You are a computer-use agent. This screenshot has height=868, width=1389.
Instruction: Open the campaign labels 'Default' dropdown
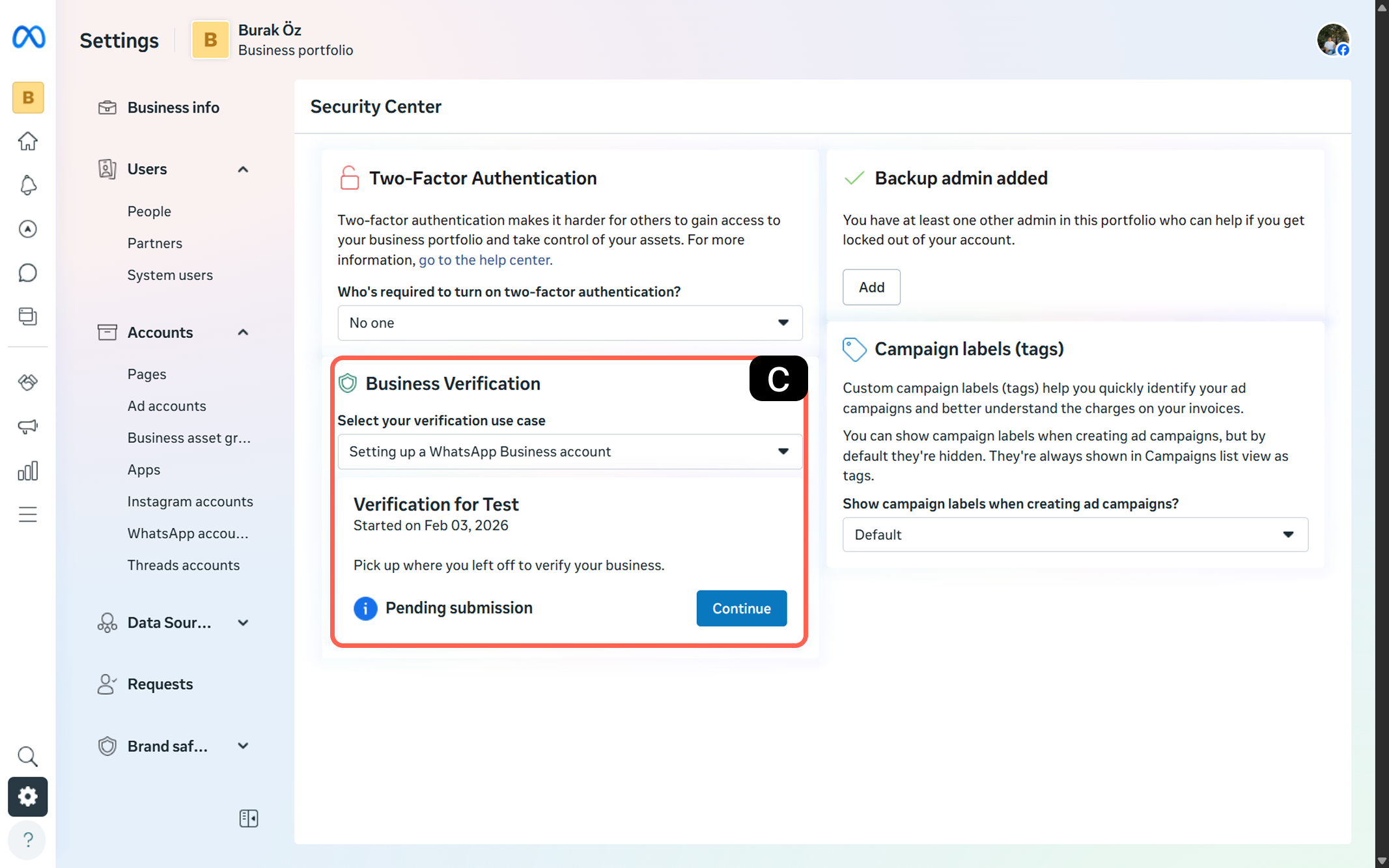[1075, 535]
